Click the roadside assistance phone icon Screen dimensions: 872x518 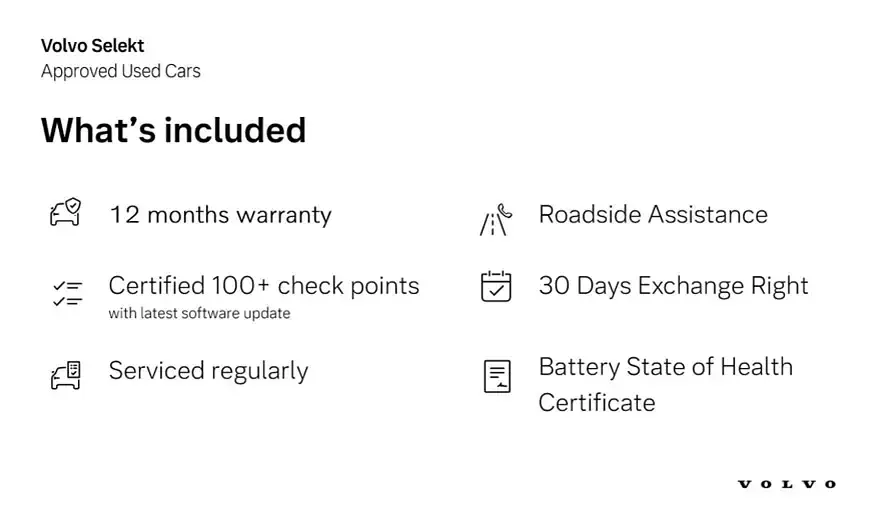point(496,220)
